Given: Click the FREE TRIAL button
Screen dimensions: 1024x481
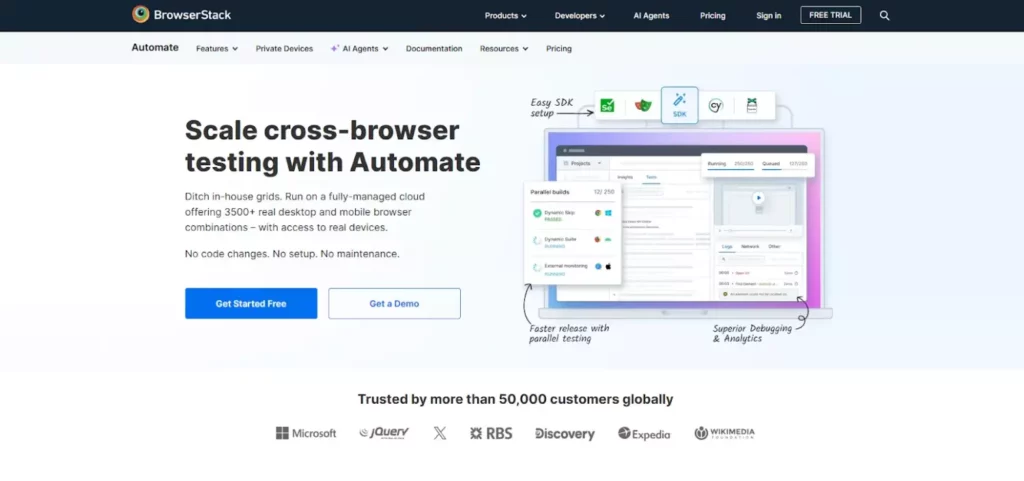Looking at the screenshot, I should coord(831,15).
